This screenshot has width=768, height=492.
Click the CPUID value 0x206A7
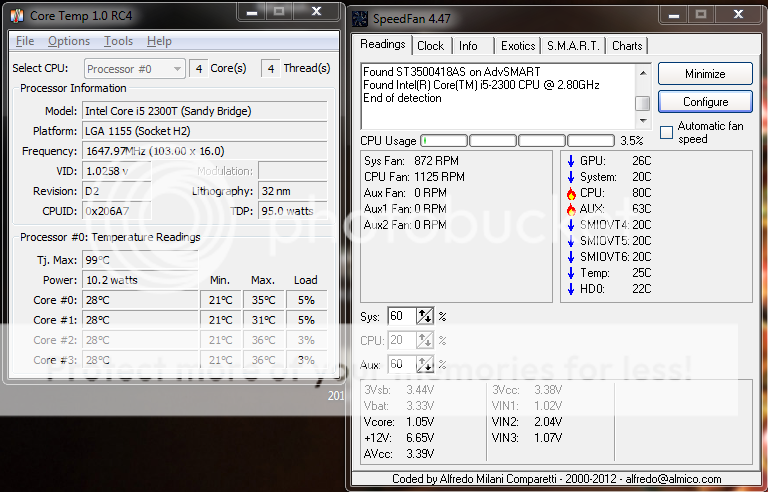[117, 211]
